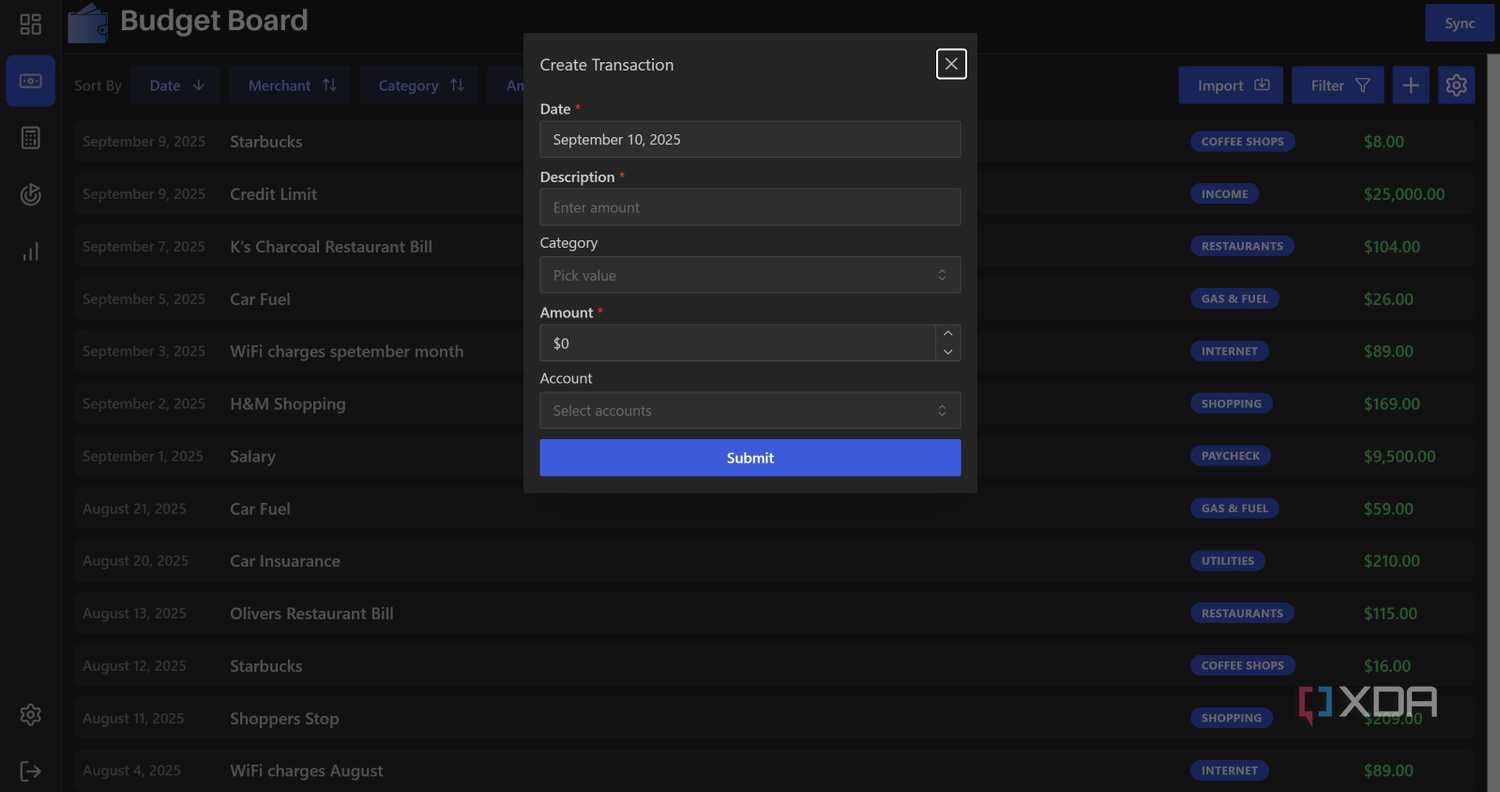Click the $210.00 amount value
This screenshot has height=792, width=1500.
coord(1392,561)
